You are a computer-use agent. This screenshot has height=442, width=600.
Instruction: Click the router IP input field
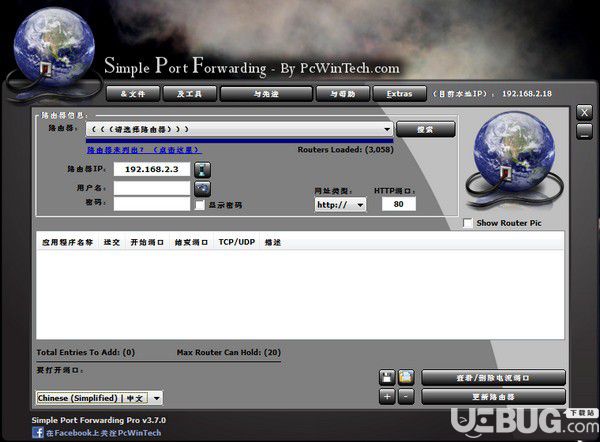point(152,169)
